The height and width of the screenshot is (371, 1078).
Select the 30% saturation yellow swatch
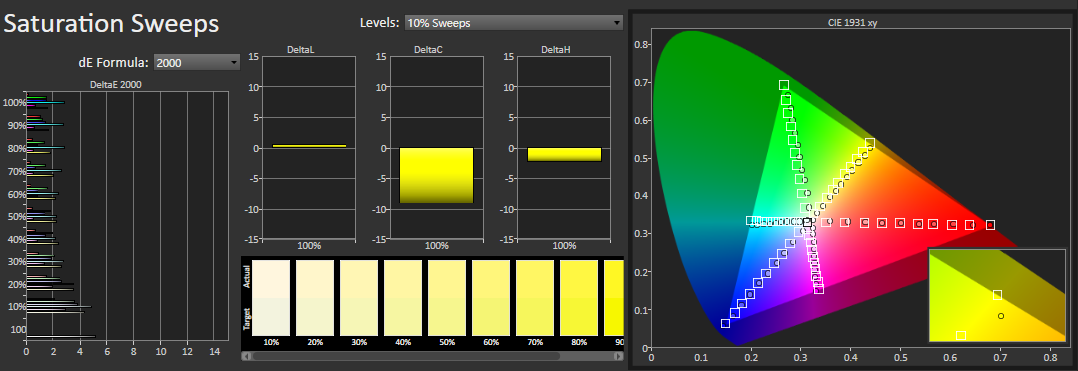[359, 297]
